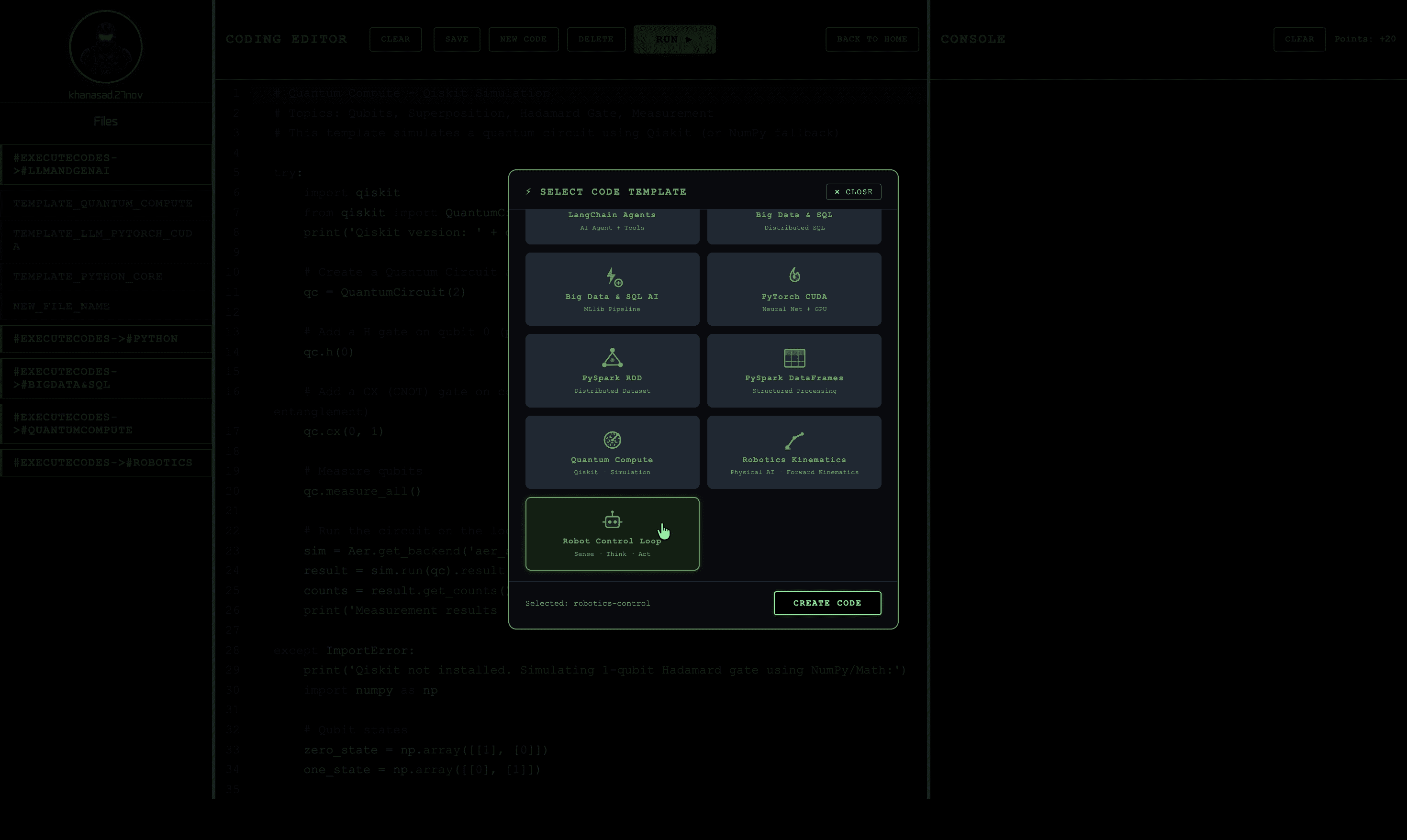Image resolution: width=1407 pixels, height=840 pixels.
Task: Expand #EXECUTECODES->#BIGDATA&SQL folder
Action: pyautogui.click(x=106, y=378)
